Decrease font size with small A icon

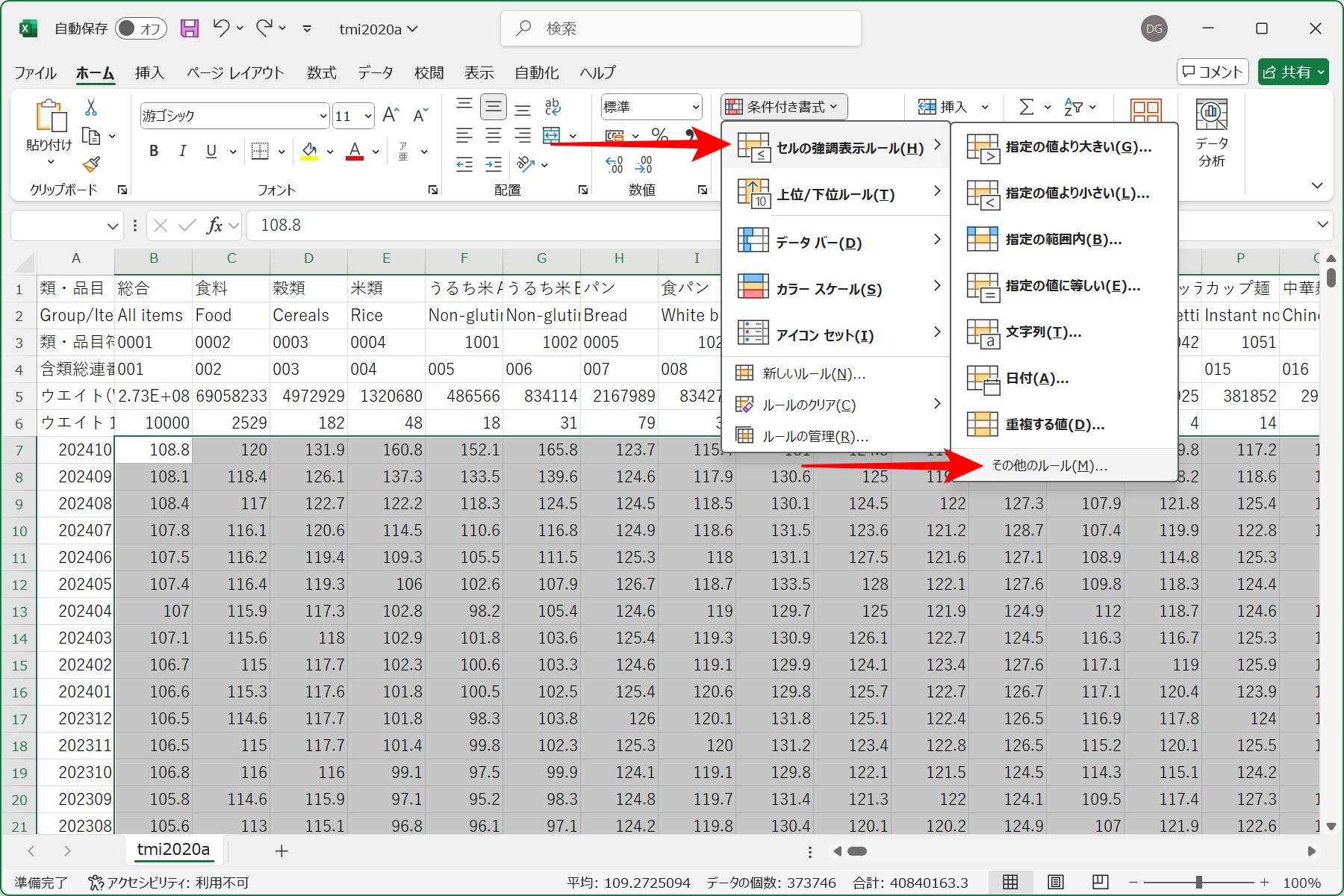point(421,115)
